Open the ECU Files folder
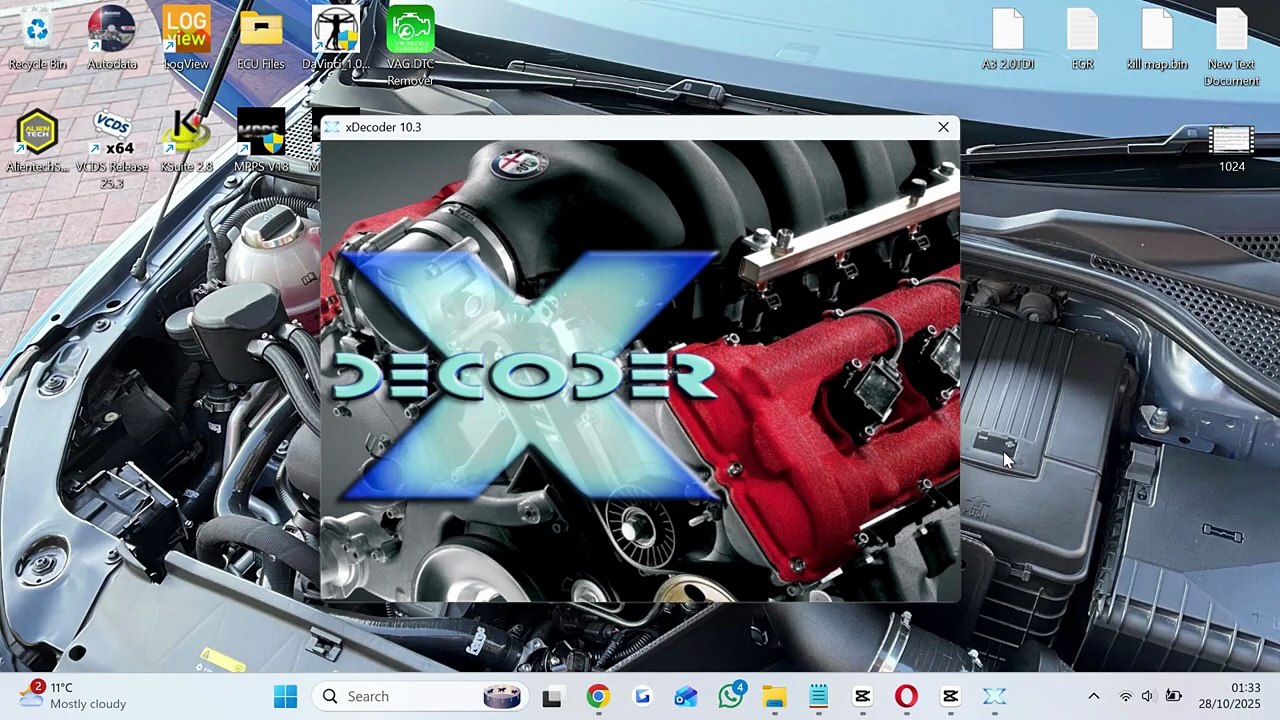Screen dimensions: 1280x720 (x=261, y=40)
